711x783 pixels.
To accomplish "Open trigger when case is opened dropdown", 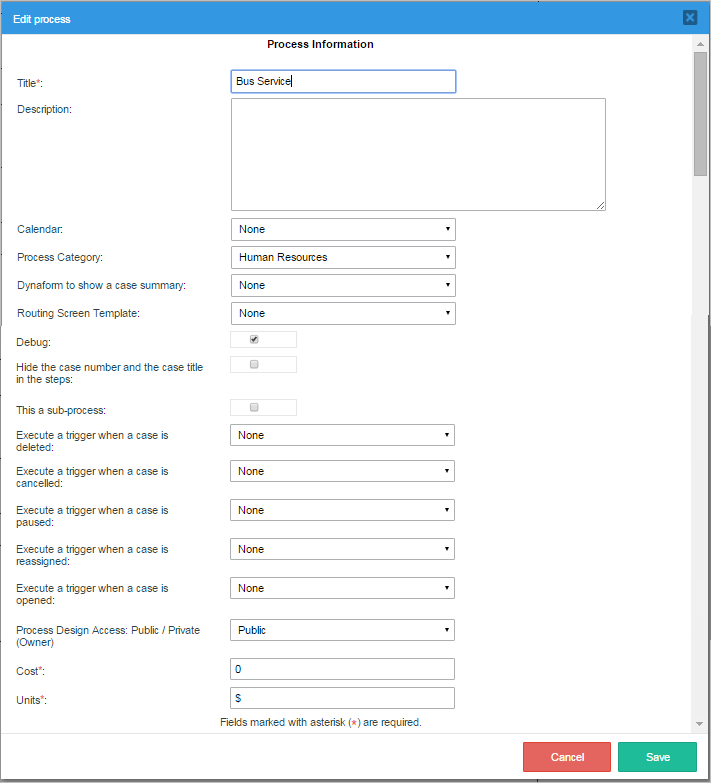I will (342, 588).
